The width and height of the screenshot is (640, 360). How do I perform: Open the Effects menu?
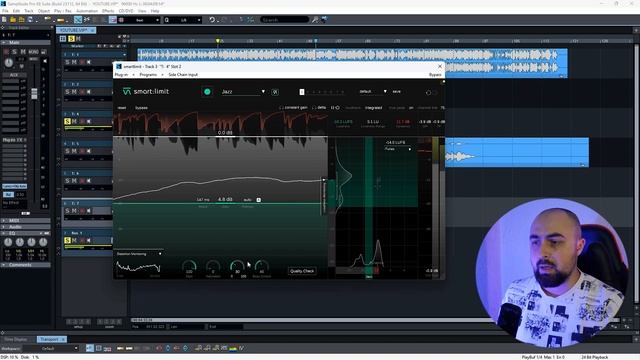pos(108,11)
